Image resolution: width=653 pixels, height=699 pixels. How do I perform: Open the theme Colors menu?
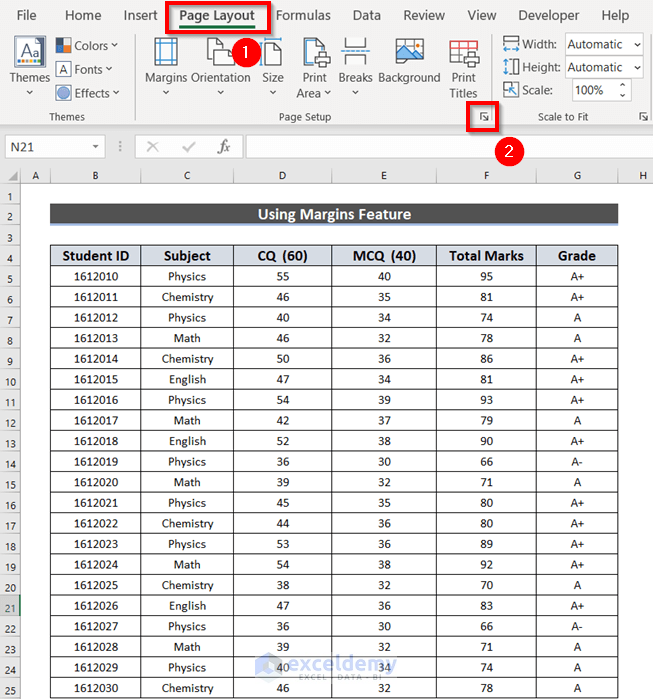pyautogui.click(x=87, y=45)
